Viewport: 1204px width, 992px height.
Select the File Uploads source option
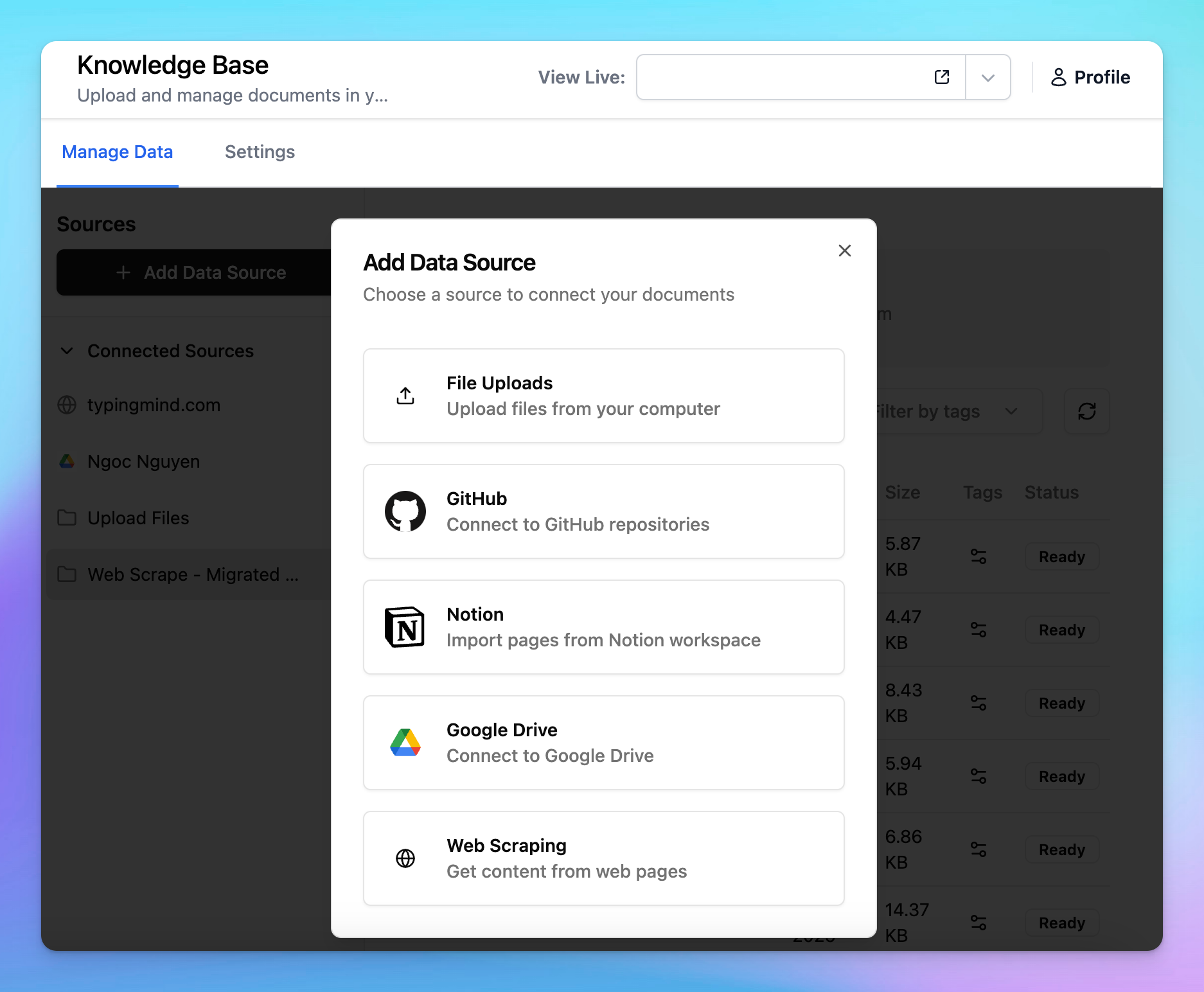[x=603, y=396]
